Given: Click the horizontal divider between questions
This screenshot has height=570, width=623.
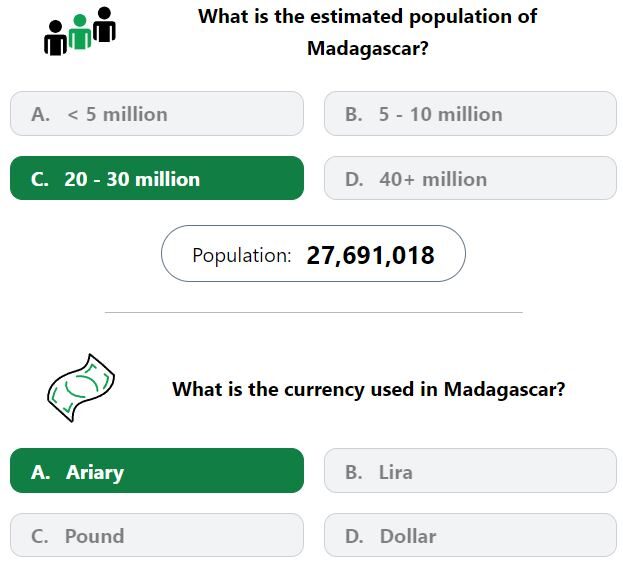Looking at the screenshot, I should click(x=313, y=313).
